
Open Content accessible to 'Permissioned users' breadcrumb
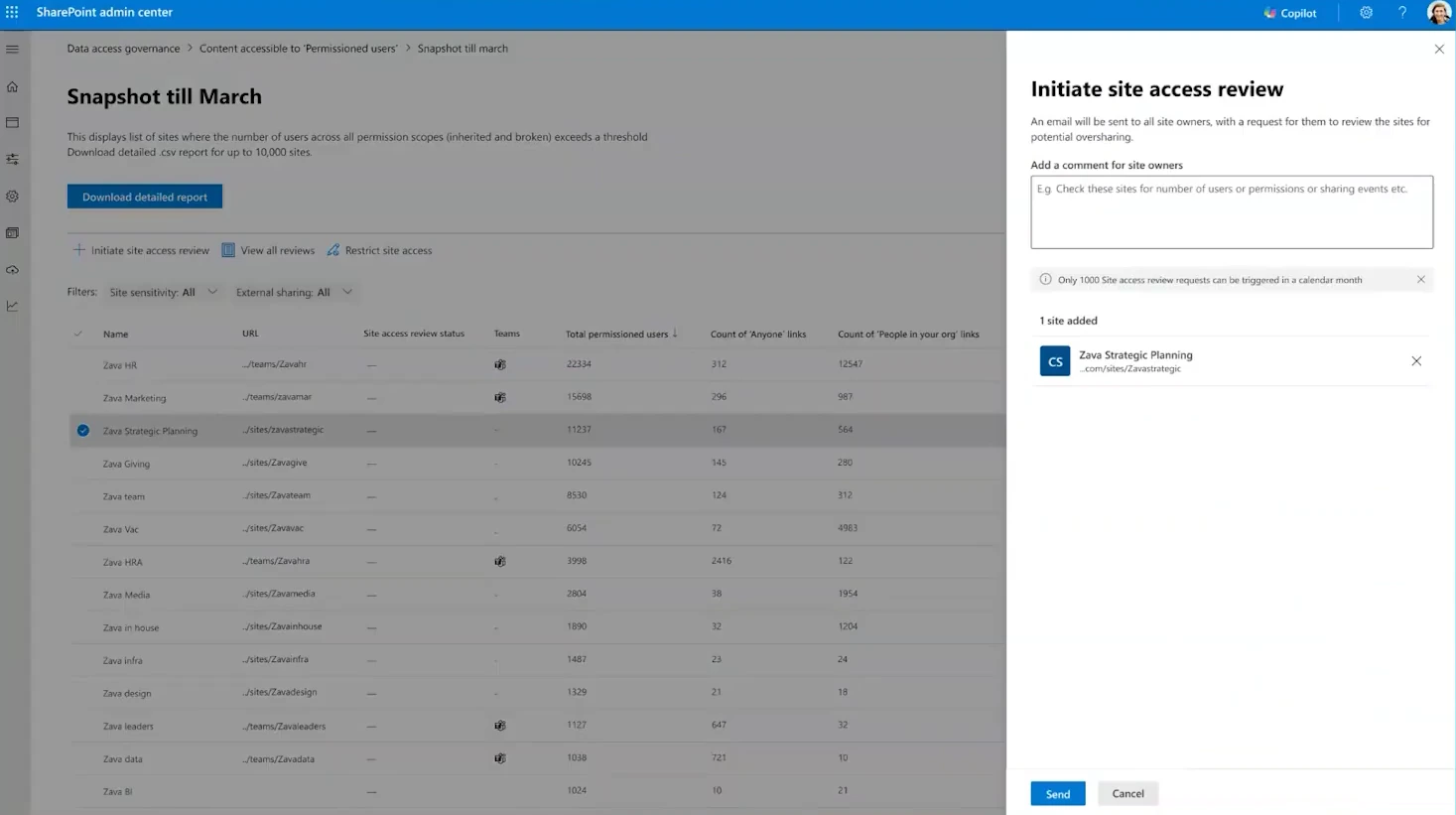298,48
